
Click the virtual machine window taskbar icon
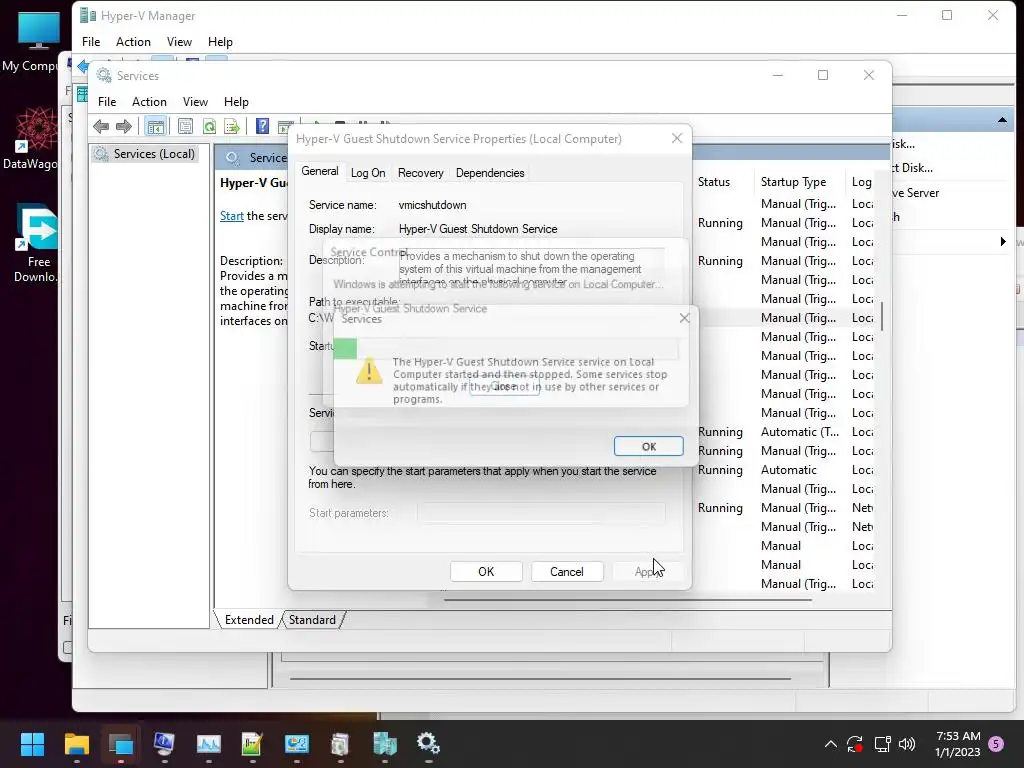[x=121, y=744]
